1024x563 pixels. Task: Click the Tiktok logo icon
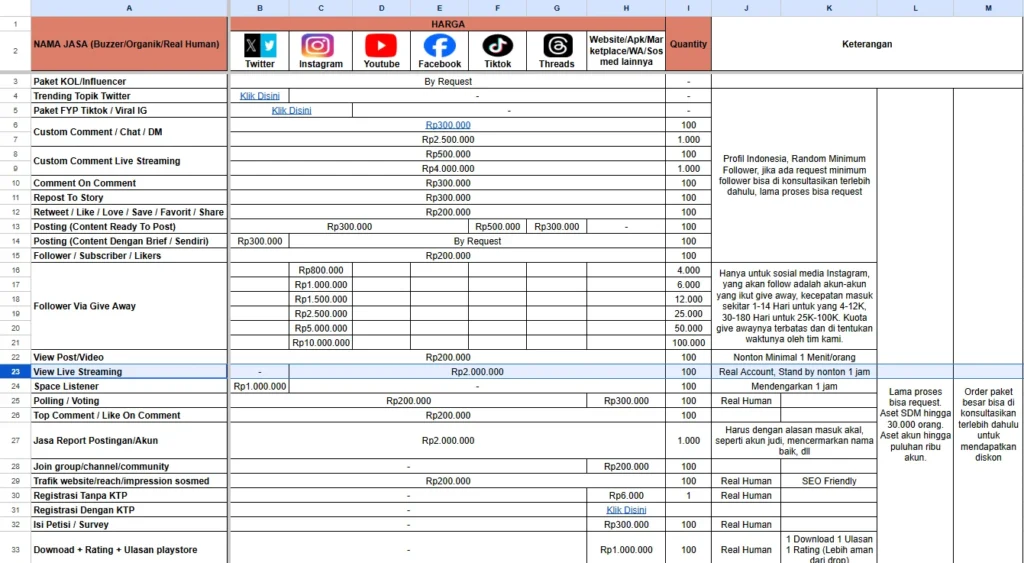[498, 46]
